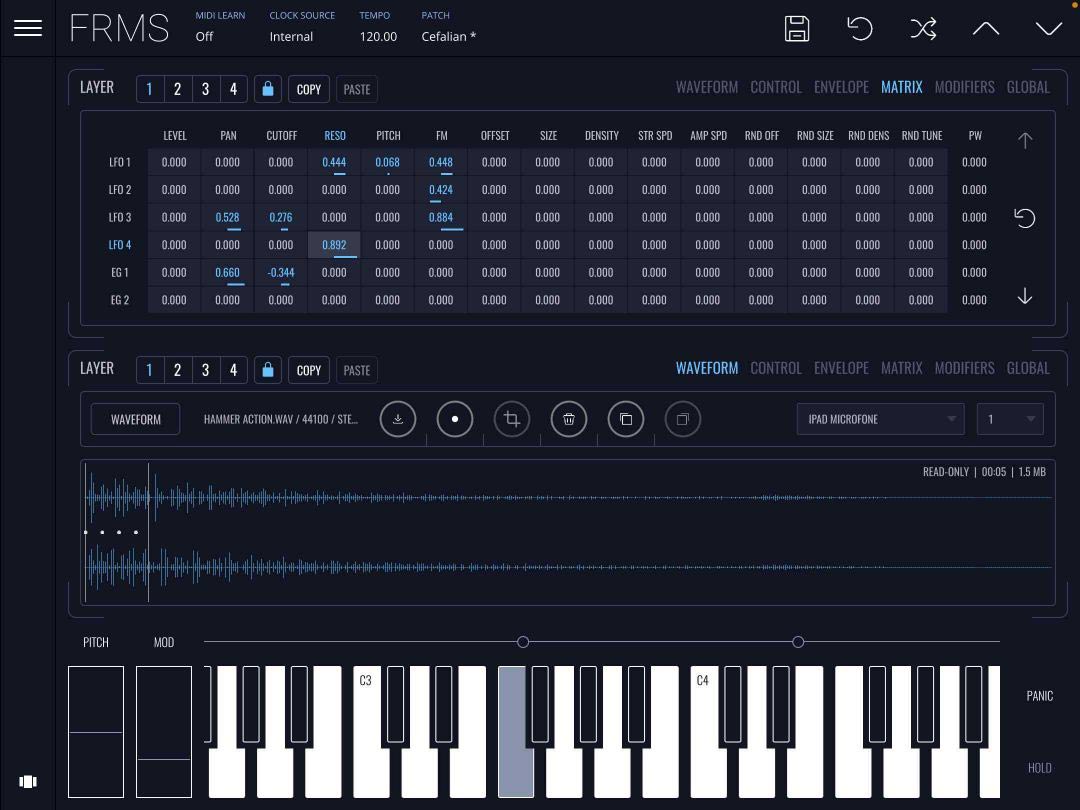Import a sample with the download icon
1080x810 pixels.
(398, 419)
